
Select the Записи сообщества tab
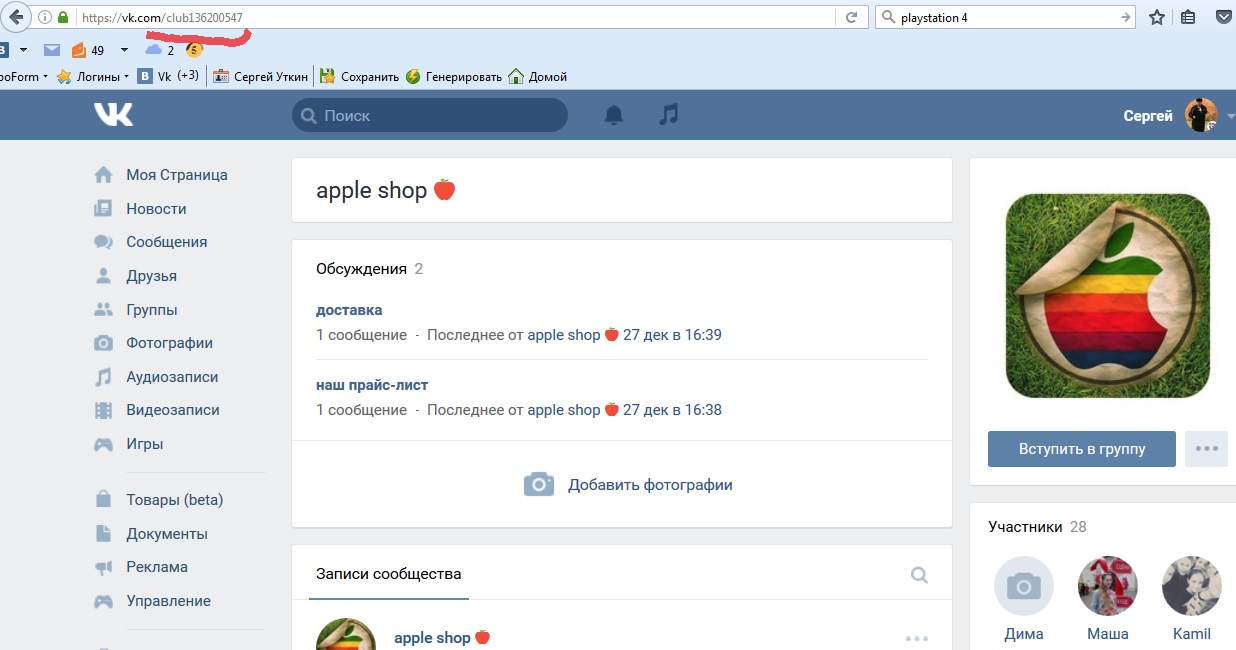click(x=388, y=574)
